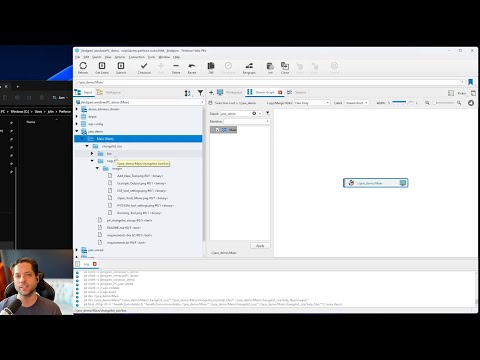Click the gear icon beside Depot field

click(254, 114)
